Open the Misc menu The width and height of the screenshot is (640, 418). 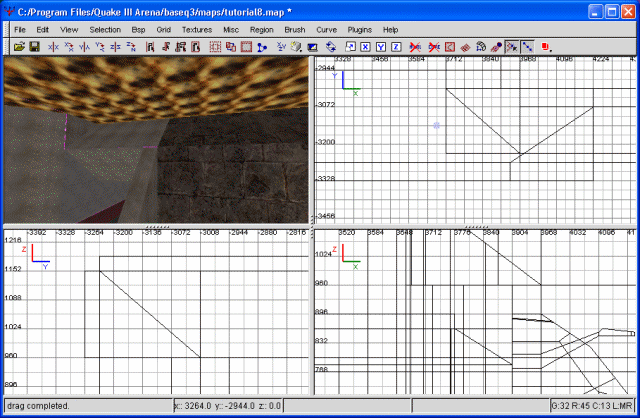tap(231, 30)
